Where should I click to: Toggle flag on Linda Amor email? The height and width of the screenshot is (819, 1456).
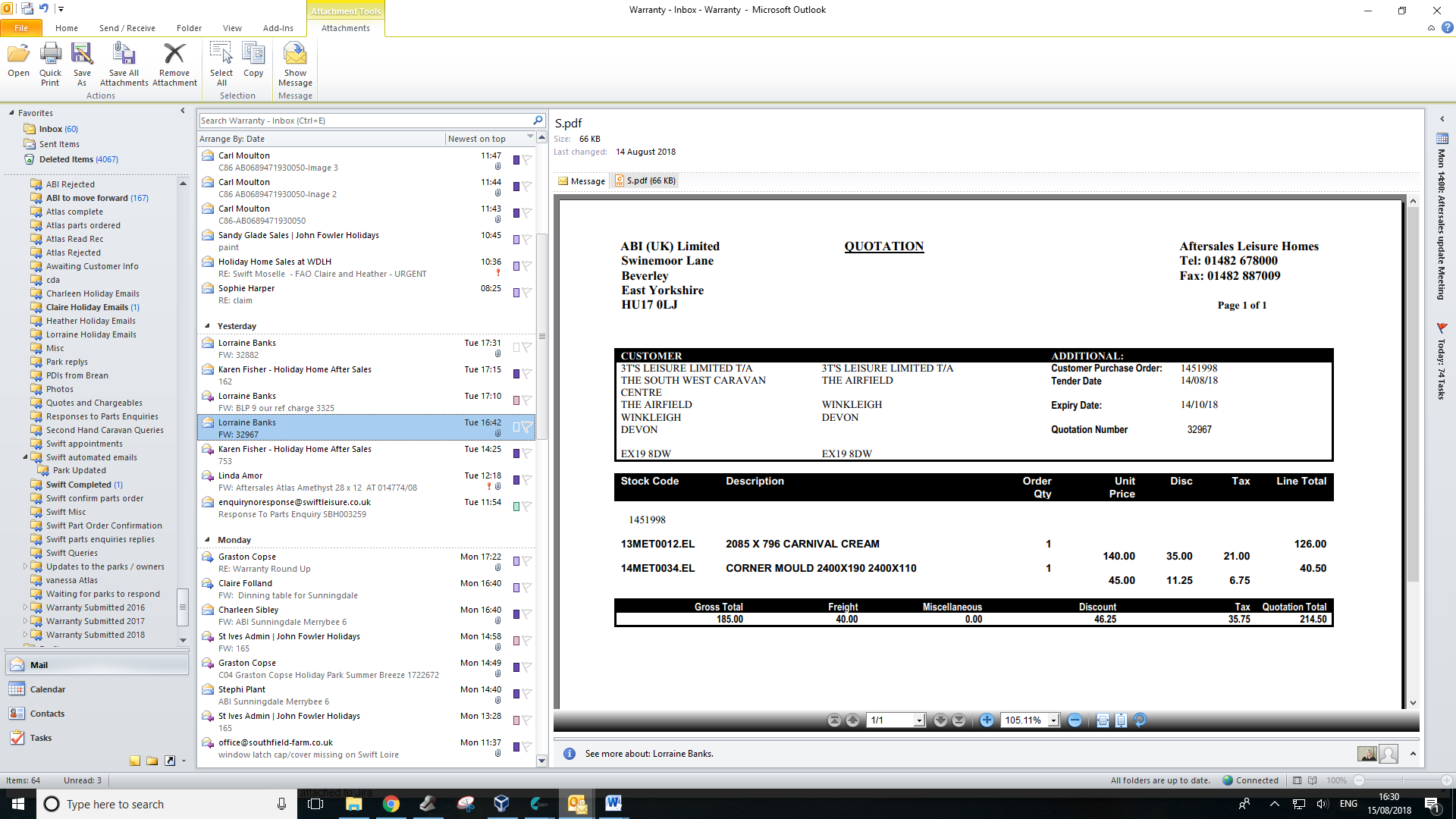tap(527, 480)
